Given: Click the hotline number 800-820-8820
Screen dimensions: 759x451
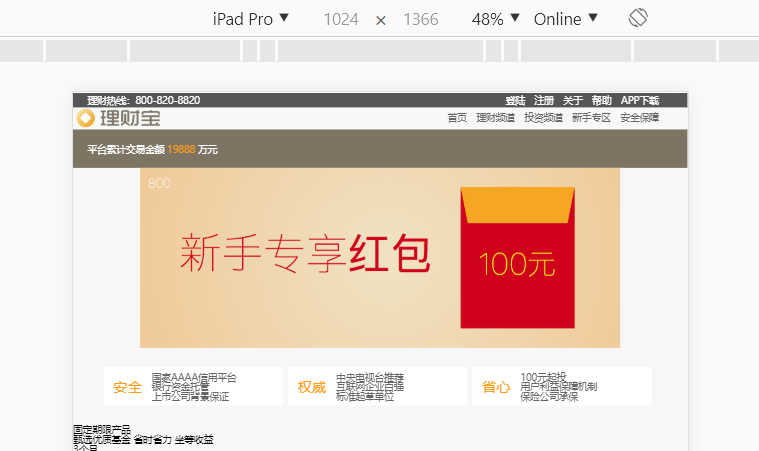Looking at the screenshot, I should tap(167, 100).
